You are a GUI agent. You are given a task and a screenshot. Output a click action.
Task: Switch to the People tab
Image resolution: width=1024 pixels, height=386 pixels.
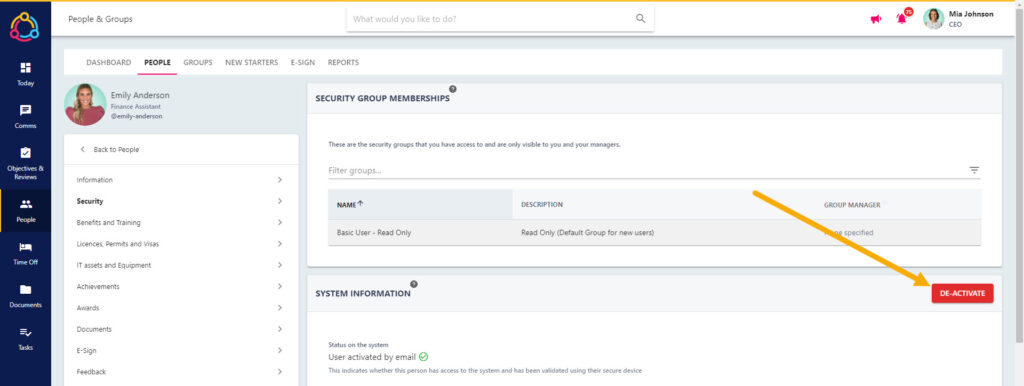tap(157, 63)
